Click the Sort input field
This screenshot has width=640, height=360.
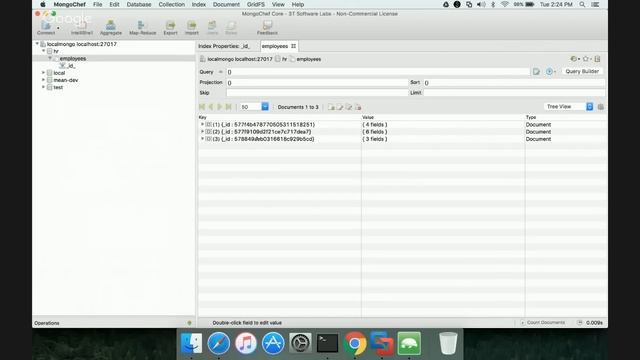(514, 83)
